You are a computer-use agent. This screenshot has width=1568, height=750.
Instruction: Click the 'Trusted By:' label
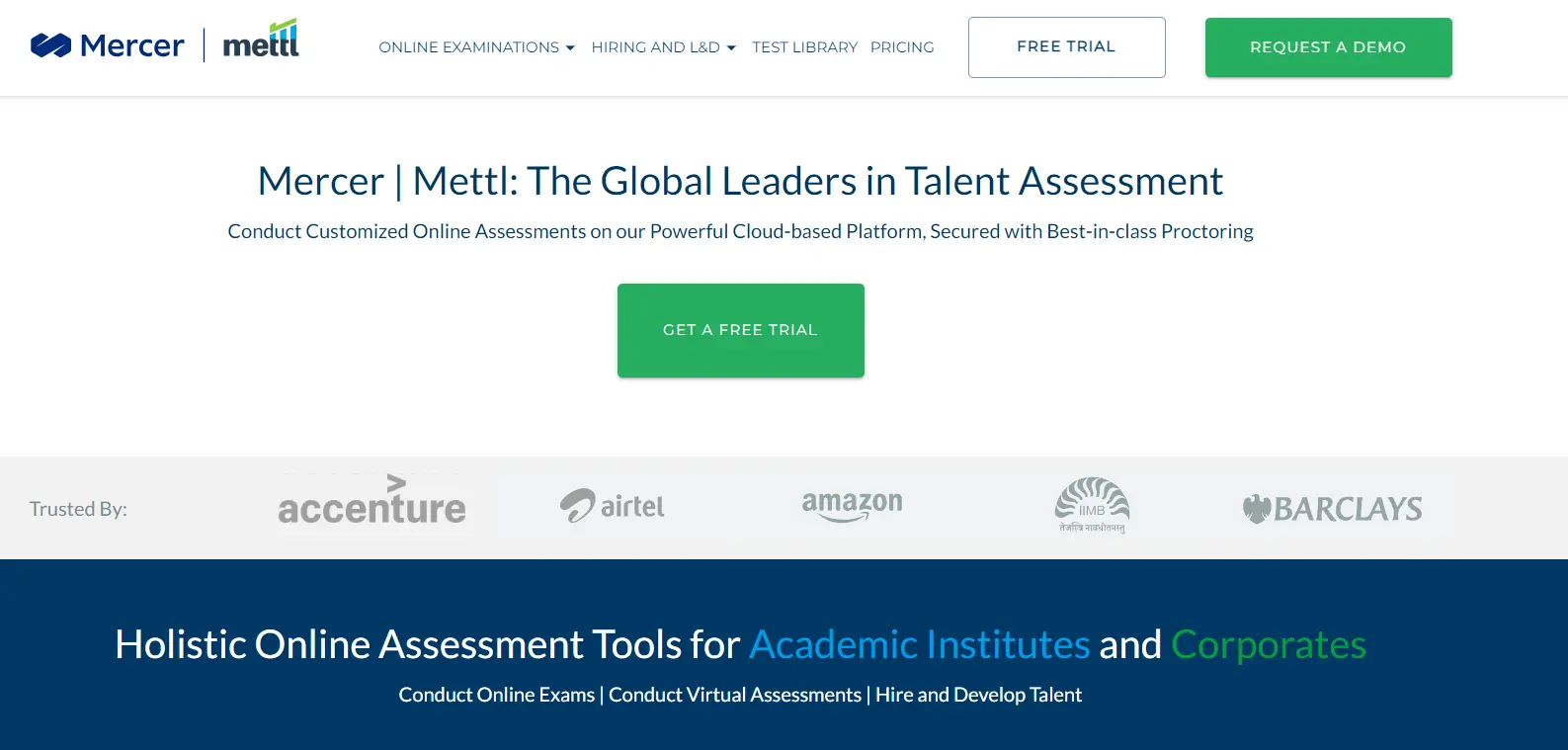click(78, 509)
